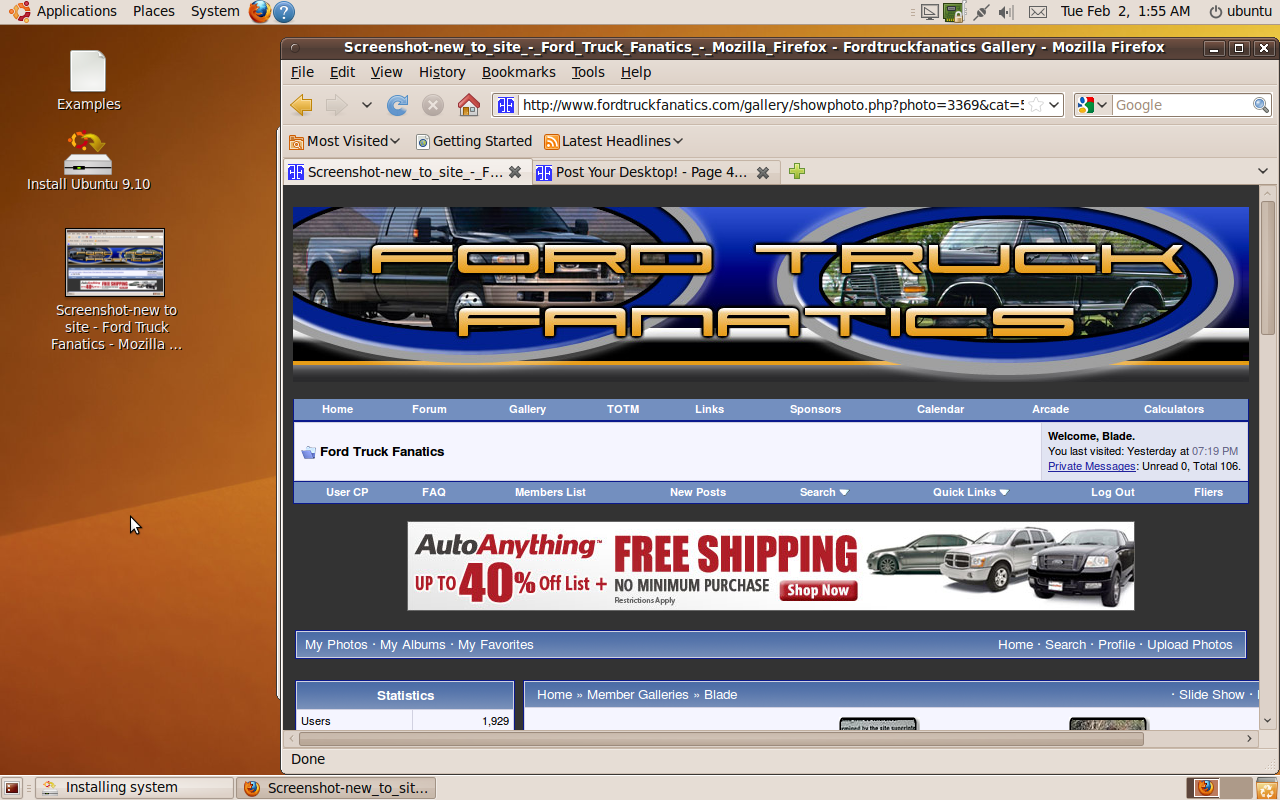This screenshot has width=1280, height=800.
Task: Click the site favicon in address bar
Action: click(x=506, y=105)
